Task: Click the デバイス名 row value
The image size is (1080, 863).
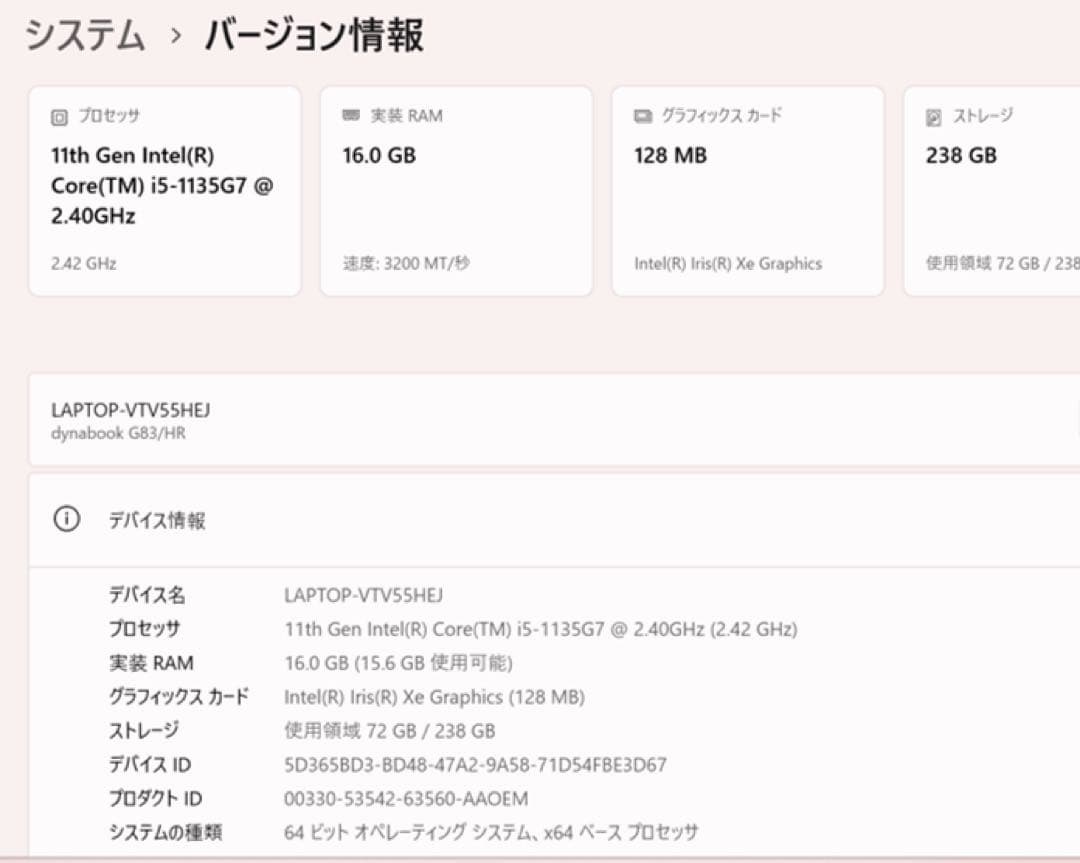Action: point(363,595)
